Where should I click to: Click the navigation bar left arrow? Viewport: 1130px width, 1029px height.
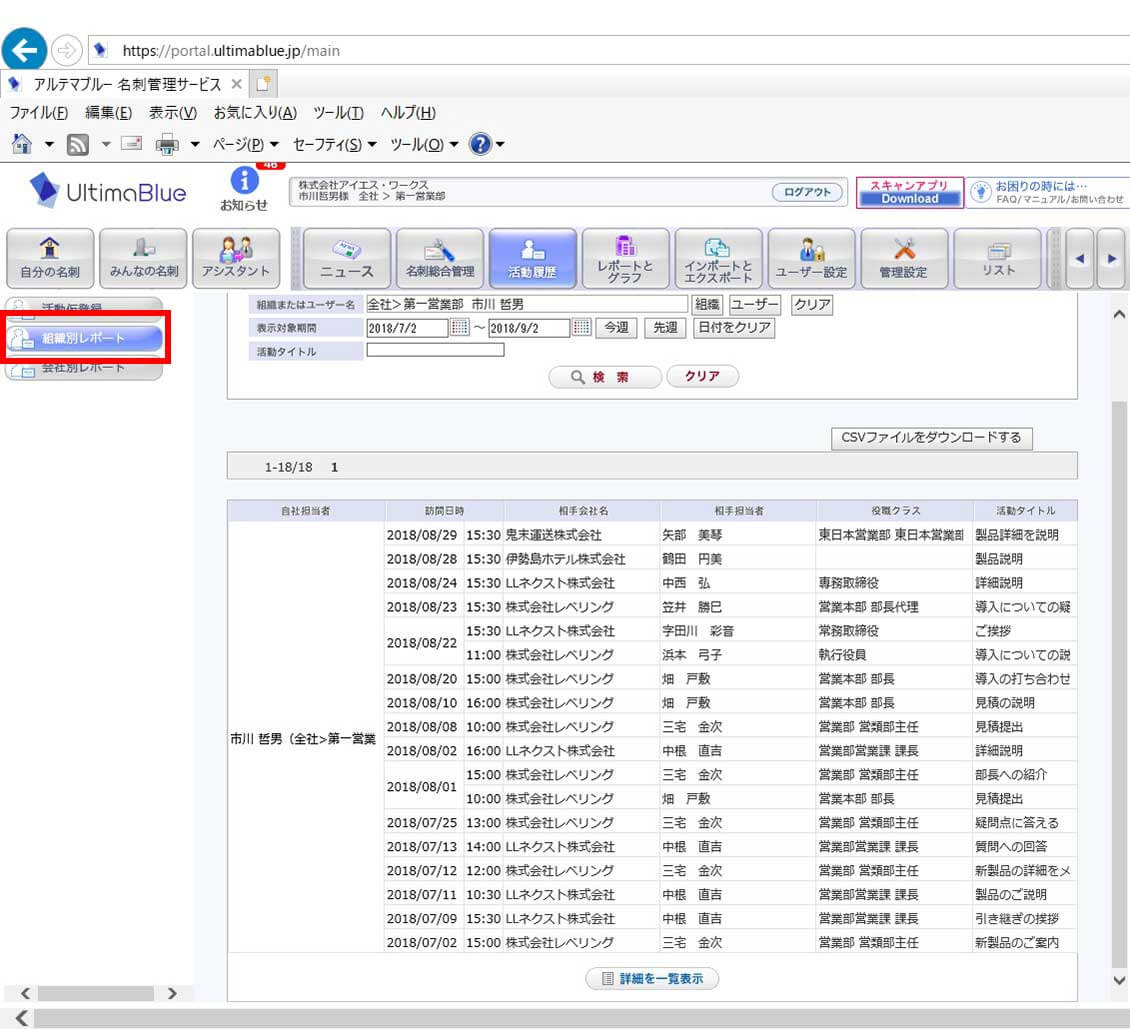click(1079, 259)
